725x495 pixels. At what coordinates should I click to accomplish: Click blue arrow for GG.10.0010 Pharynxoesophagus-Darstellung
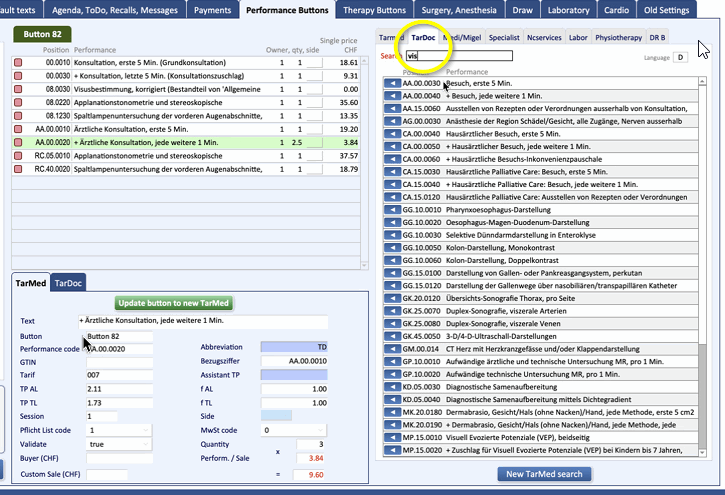(x=392, y=211)
